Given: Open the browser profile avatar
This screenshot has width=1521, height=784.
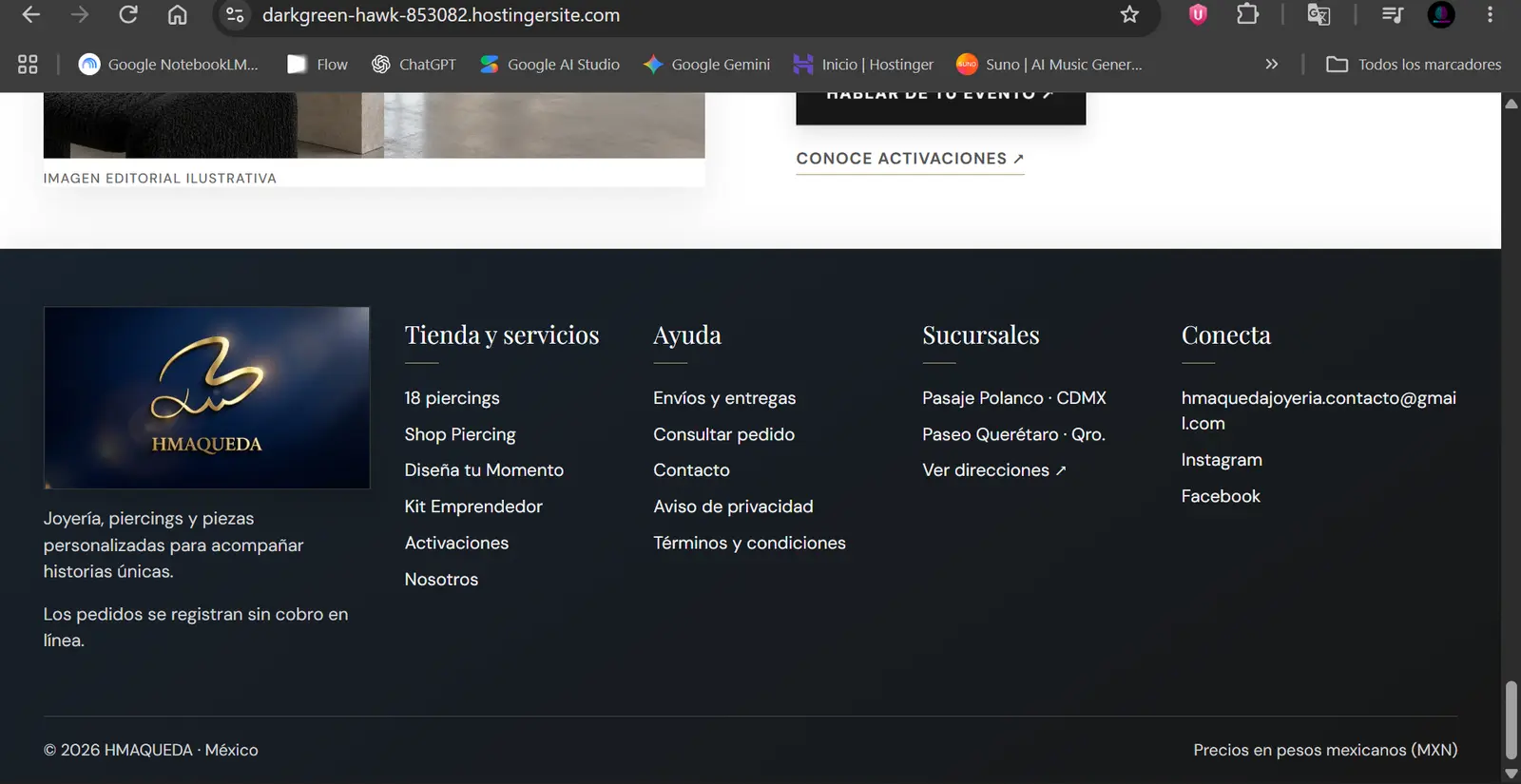Looking at the screenshot, I should [x=1441, y=14].
